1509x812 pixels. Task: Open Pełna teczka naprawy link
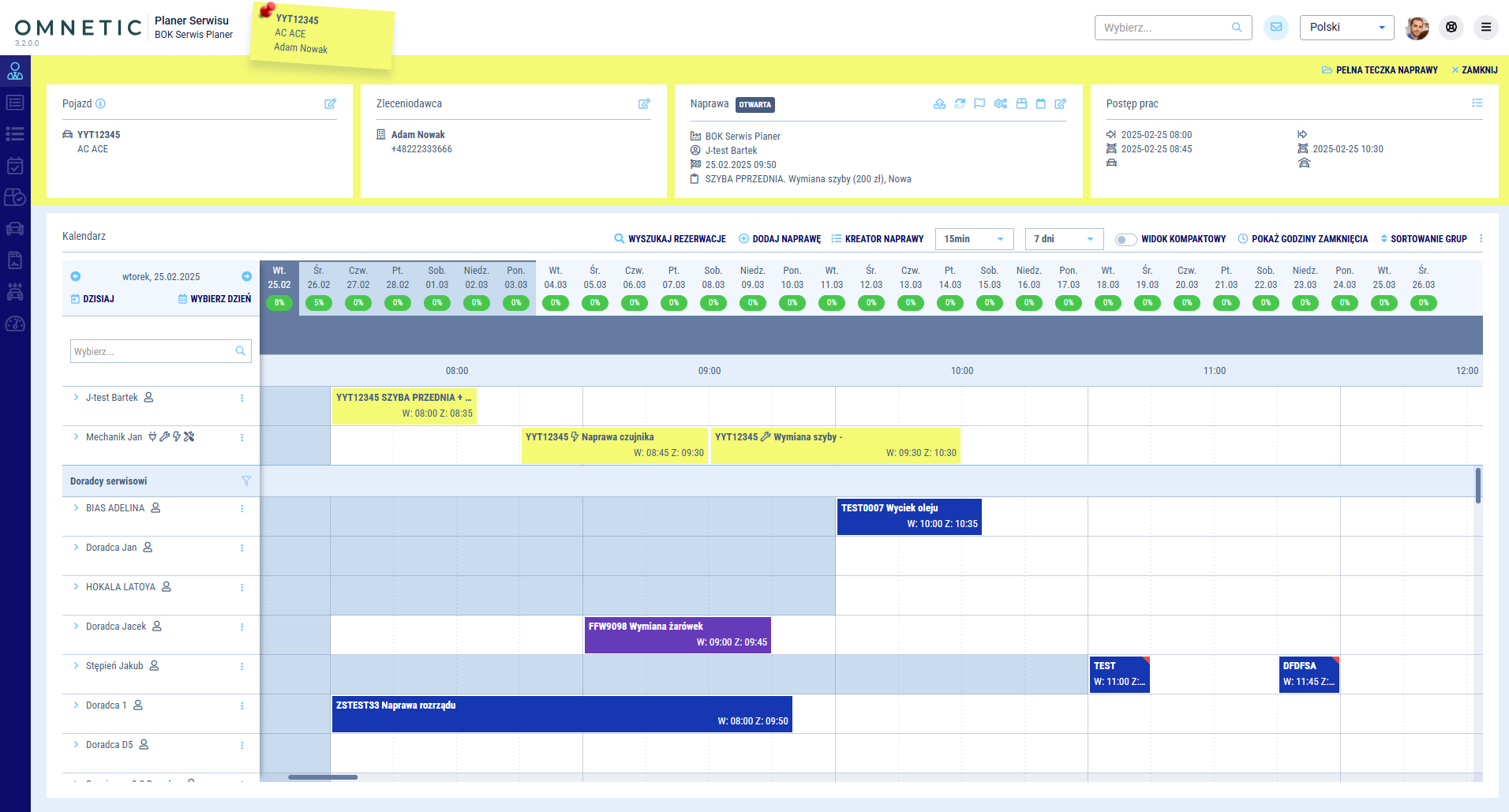click(x=1380, y=70)
